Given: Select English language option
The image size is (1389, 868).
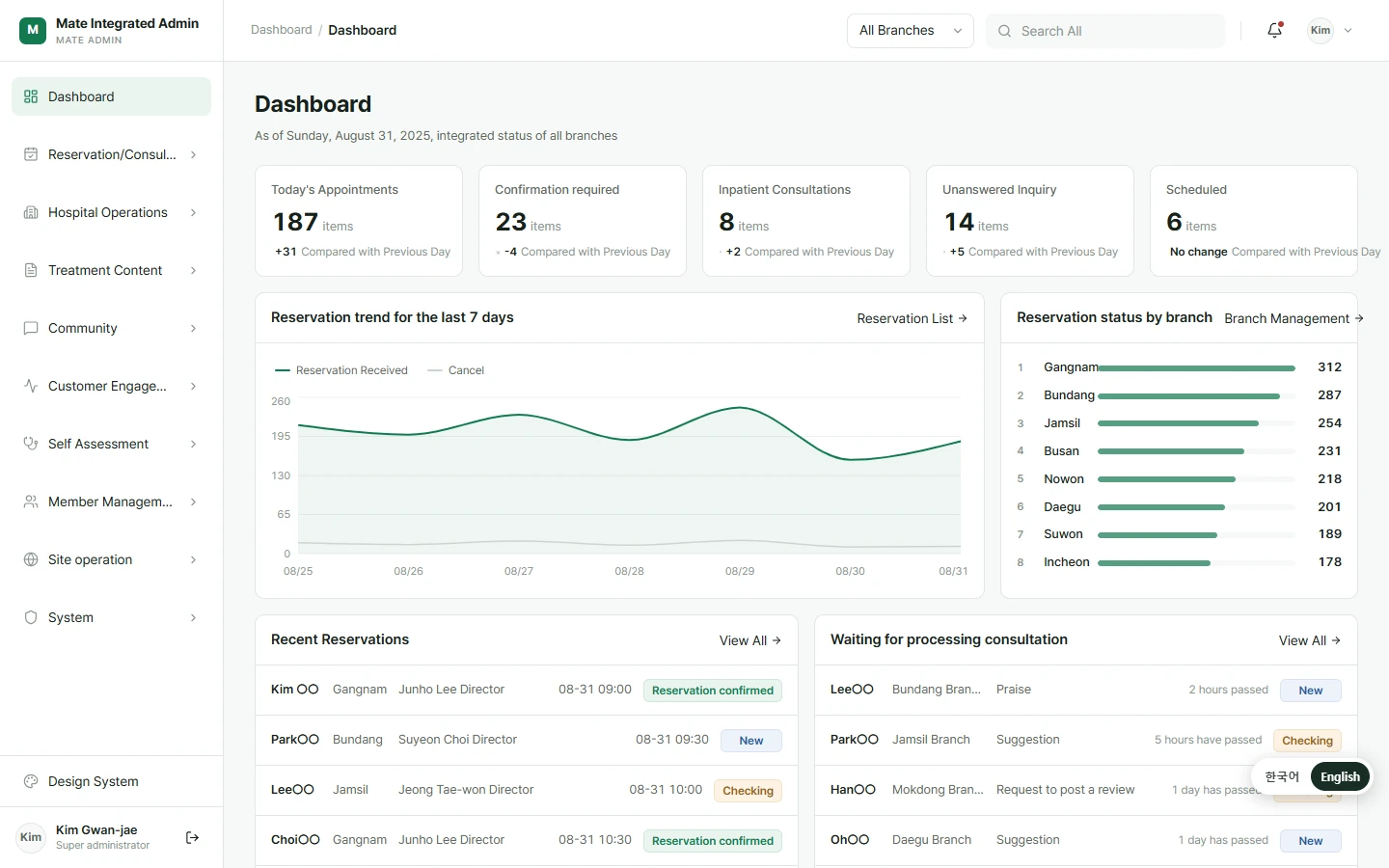Looking at the screenshot, I should pyautogui.click(x=1341, y=776).
